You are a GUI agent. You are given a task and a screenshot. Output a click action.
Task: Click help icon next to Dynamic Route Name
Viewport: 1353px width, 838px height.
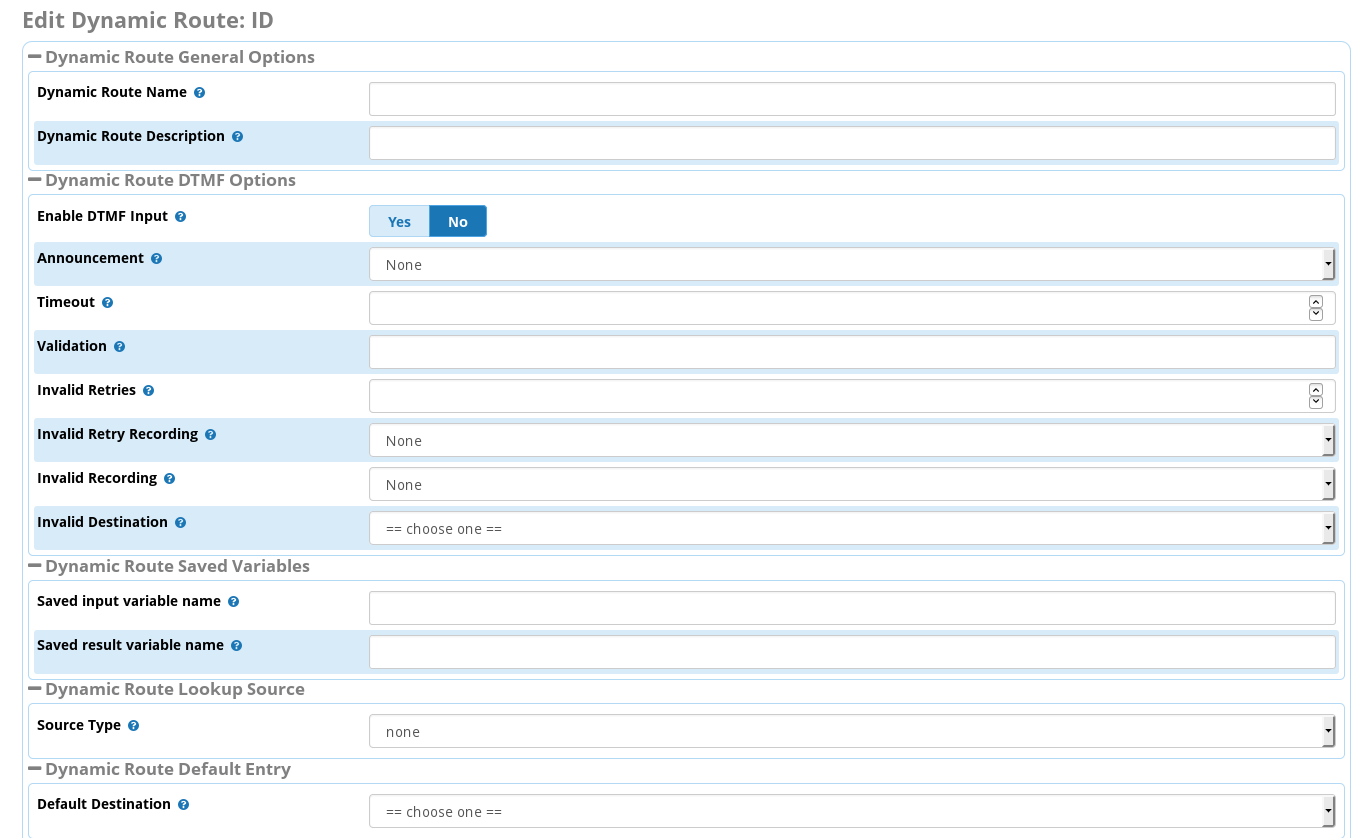pos(200,93)
